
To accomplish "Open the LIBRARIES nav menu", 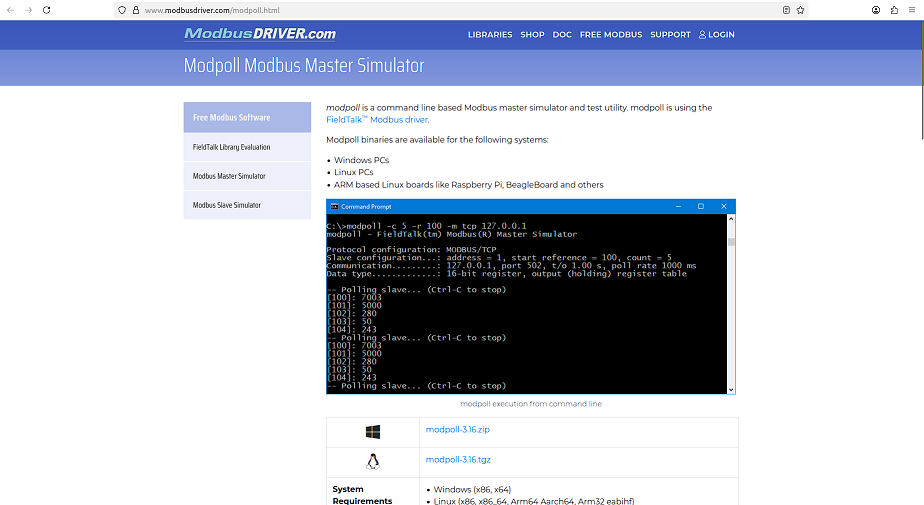I will coord(490,35).
